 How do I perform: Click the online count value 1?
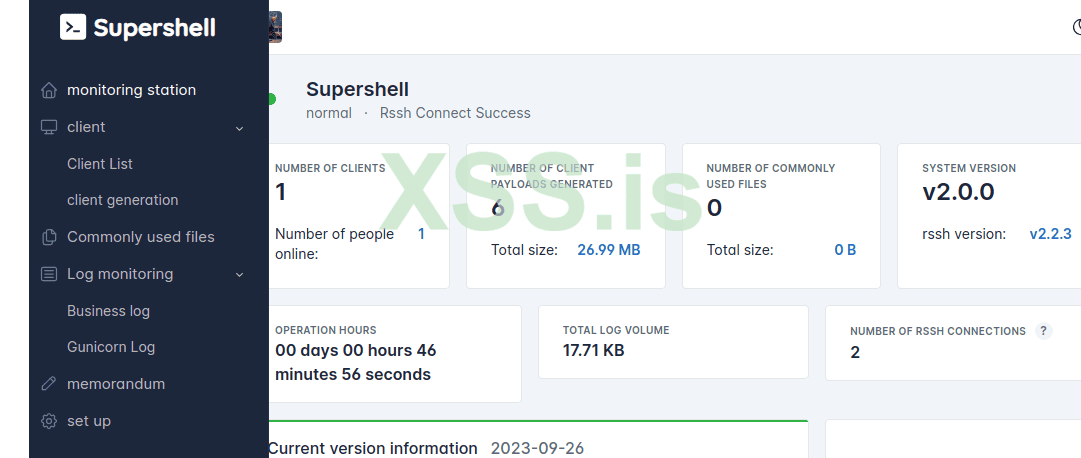point(421,234)
